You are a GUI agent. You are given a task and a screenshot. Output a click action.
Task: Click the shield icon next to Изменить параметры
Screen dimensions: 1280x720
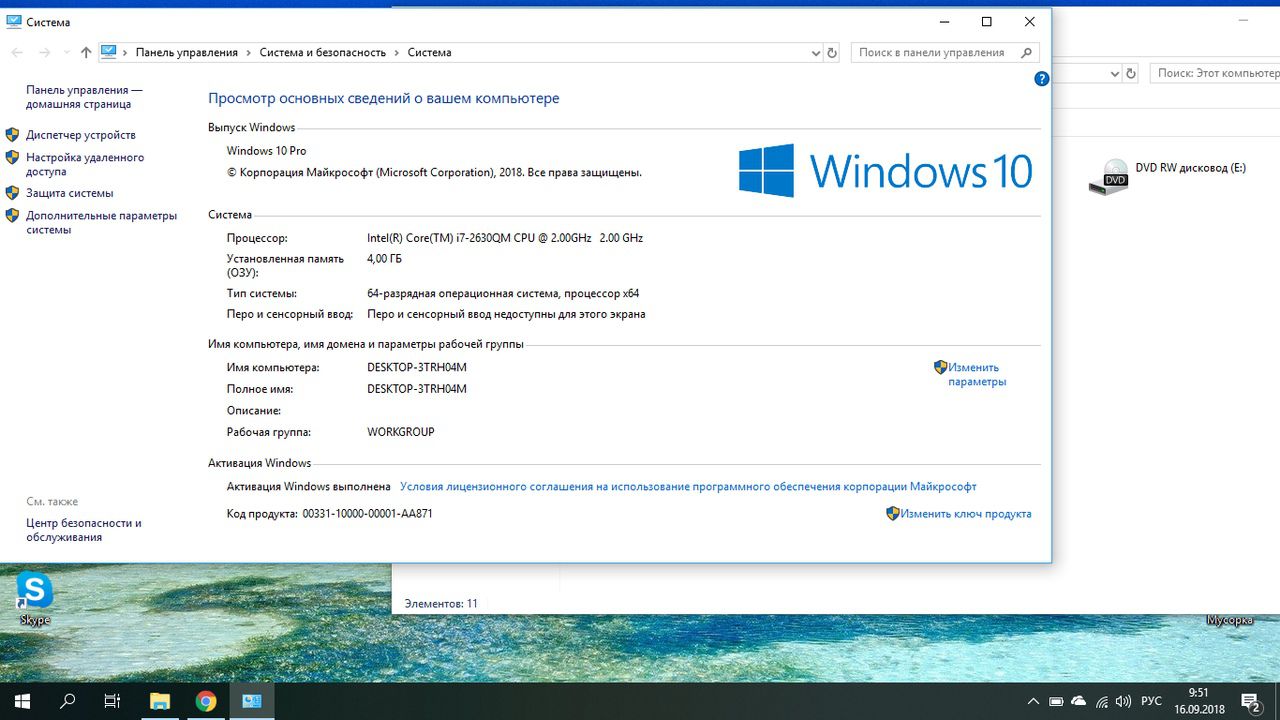click(940, 367)
